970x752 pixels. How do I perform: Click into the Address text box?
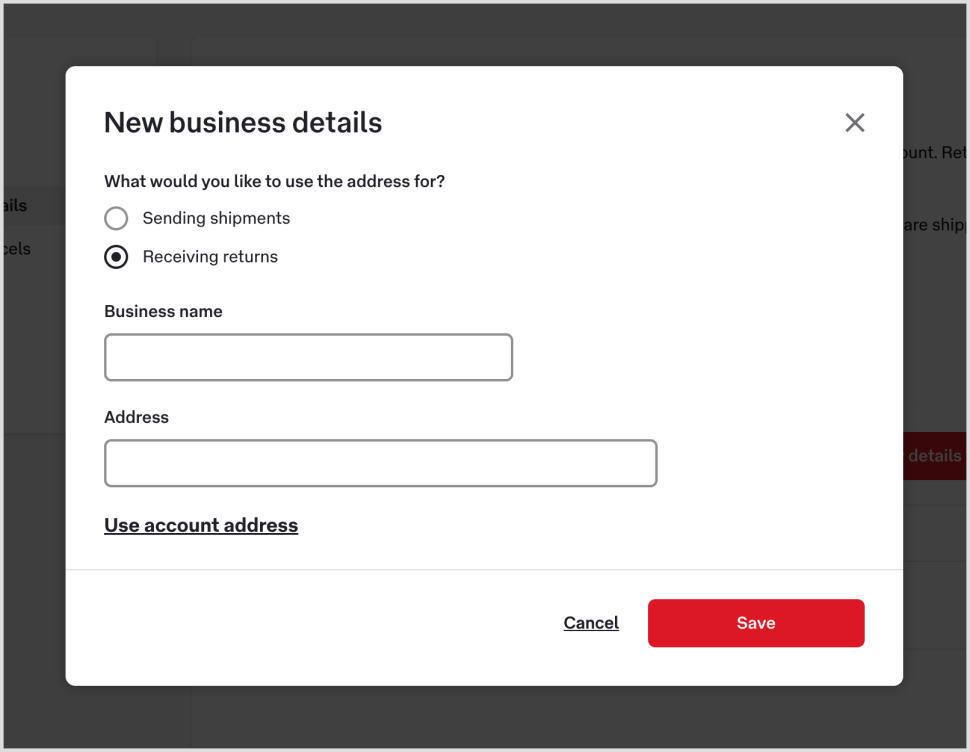[380, 463]
